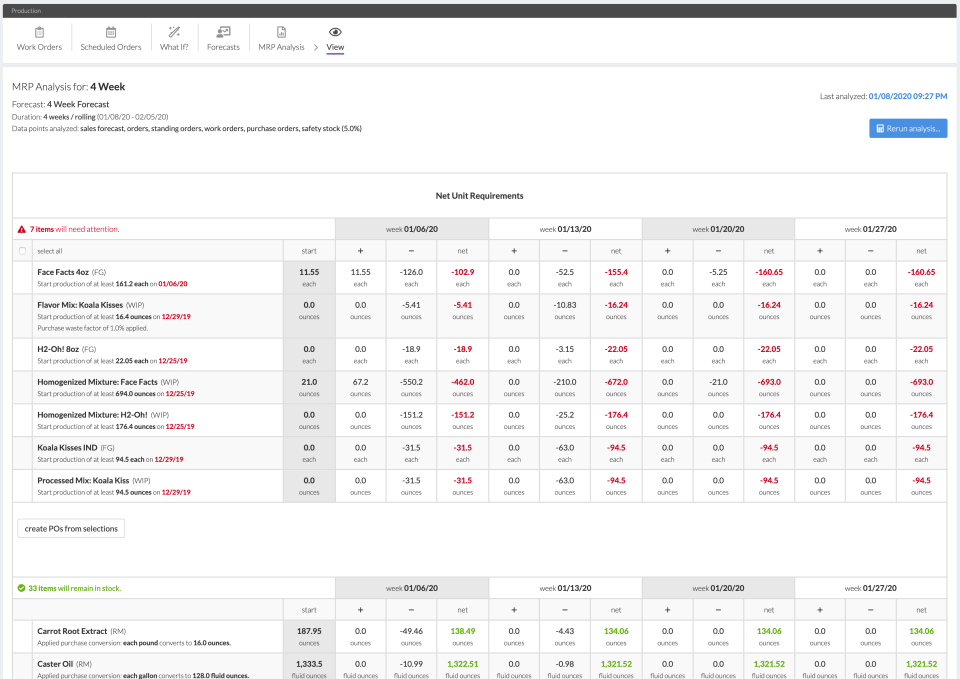Screen dimensions: 960x679
Task: Click week 01/27/20 header in attention table
Action: click(871, 230)
